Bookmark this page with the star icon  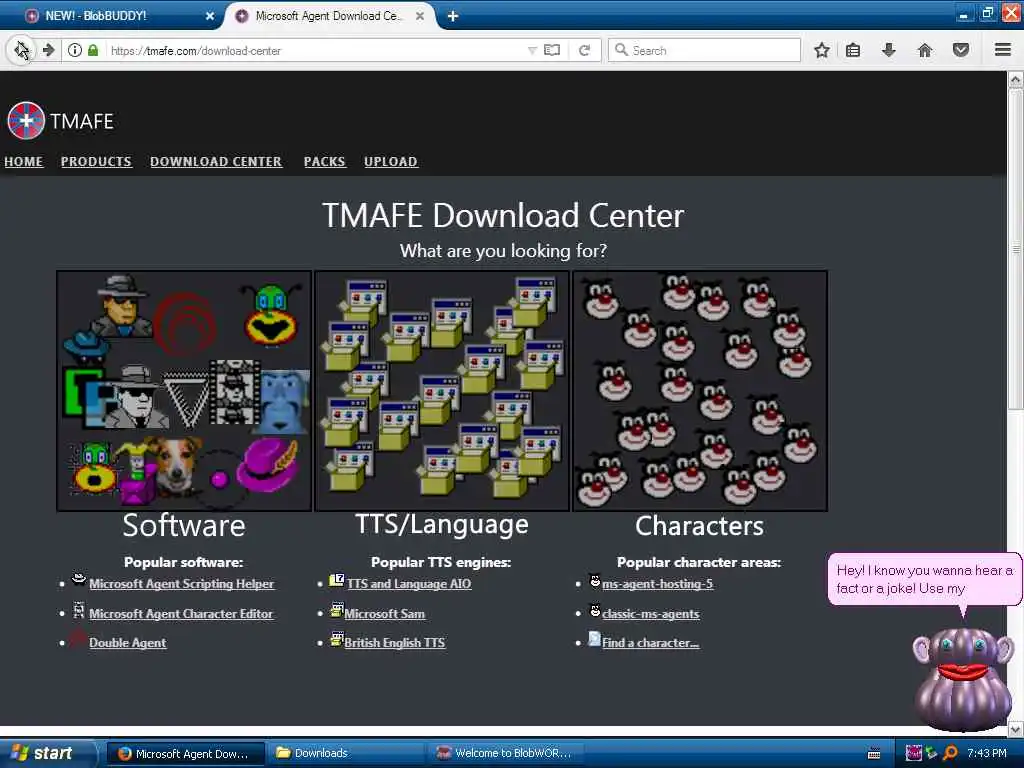[822, 50]
